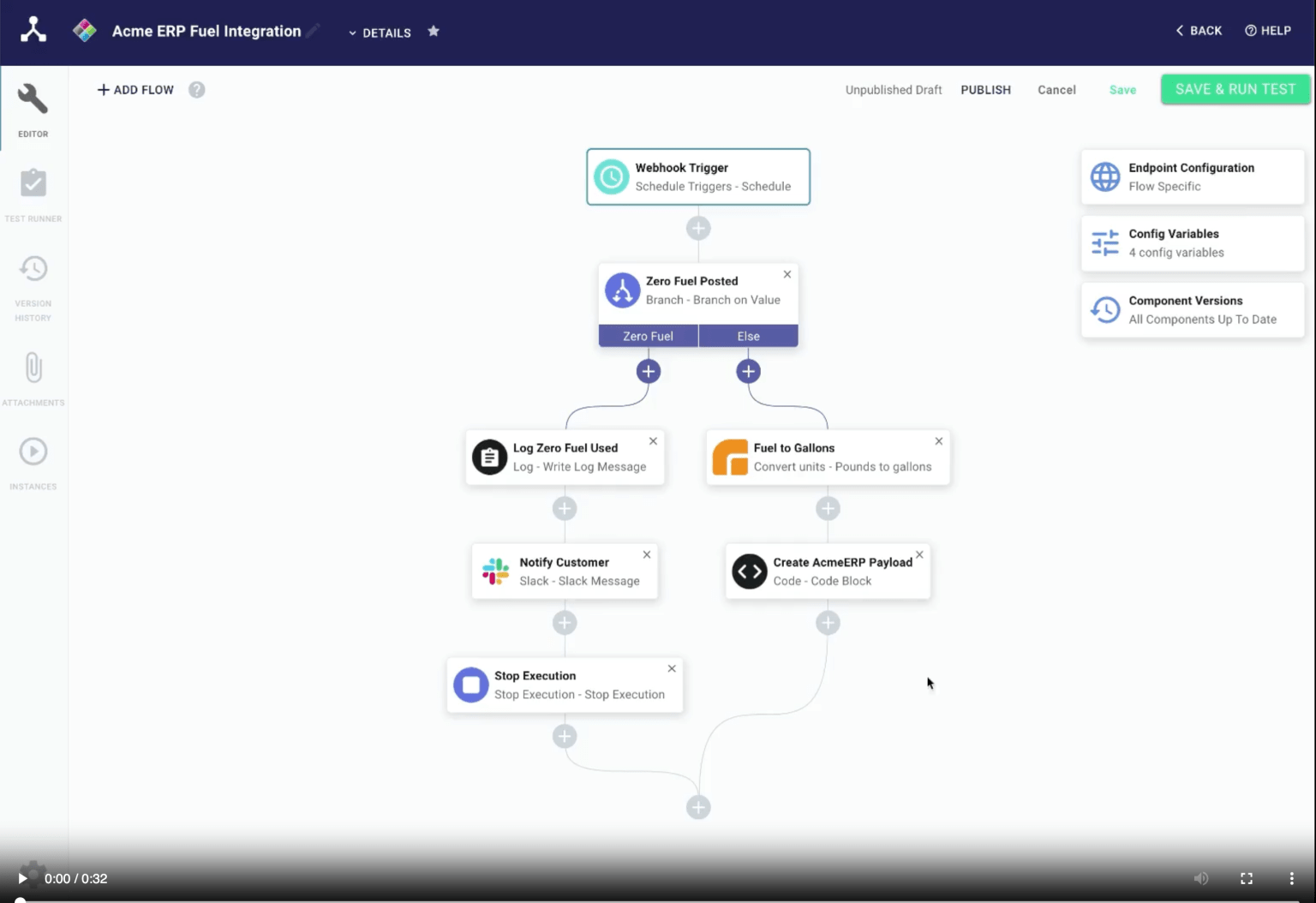This screenshot has height=903, width=1316.
Task: Open the Config Variables panel
Action: tap(1191, 242)
